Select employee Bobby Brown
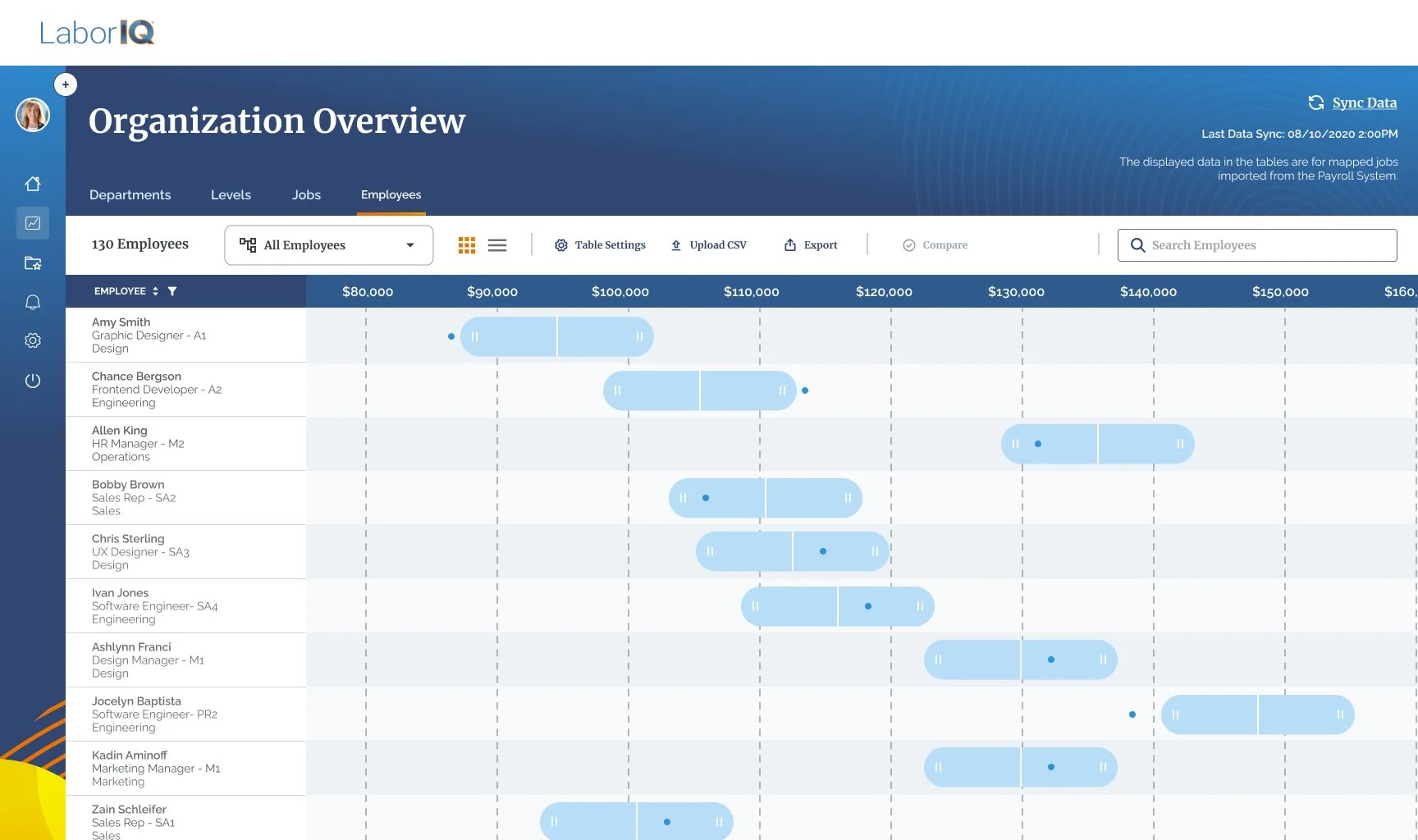 (185, 498)
